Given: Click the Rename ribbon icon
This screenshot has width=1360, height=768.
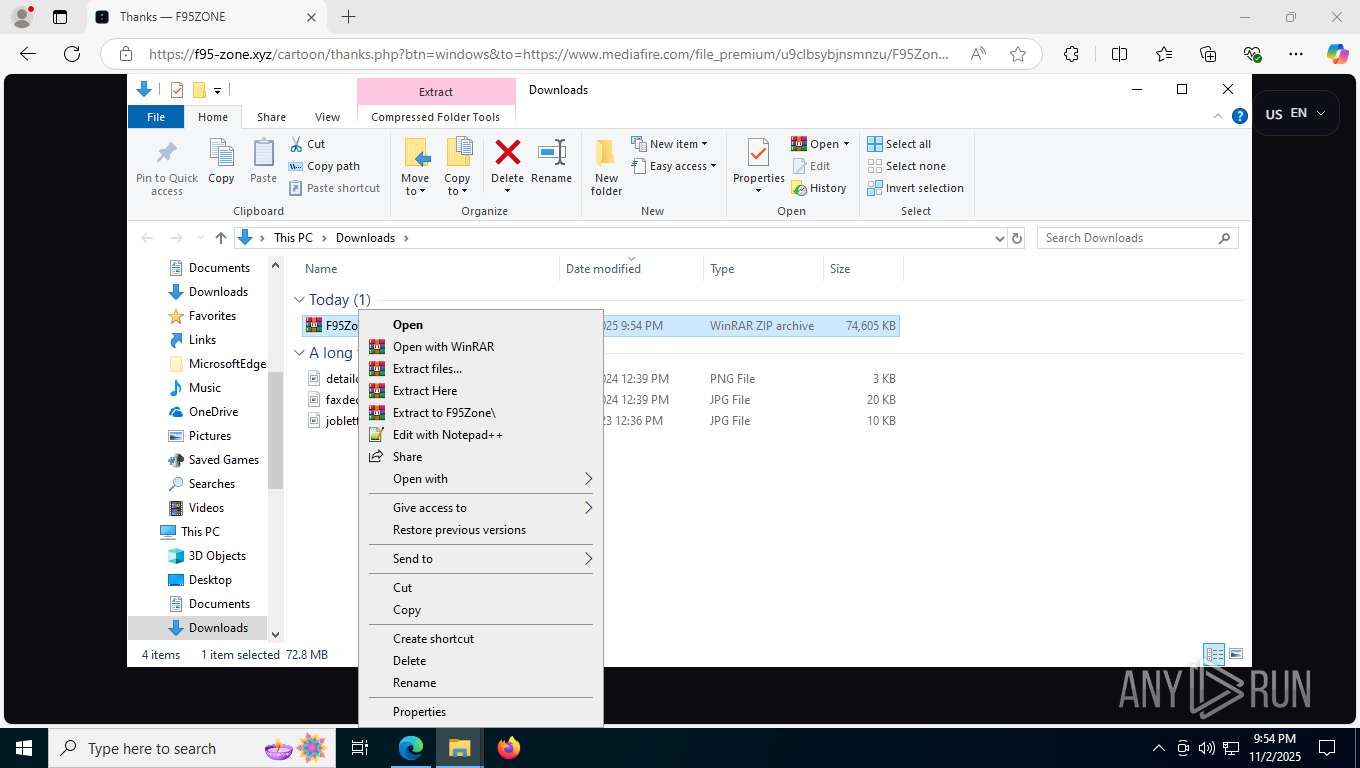Looking at the screenshot, I should (552, 152).
